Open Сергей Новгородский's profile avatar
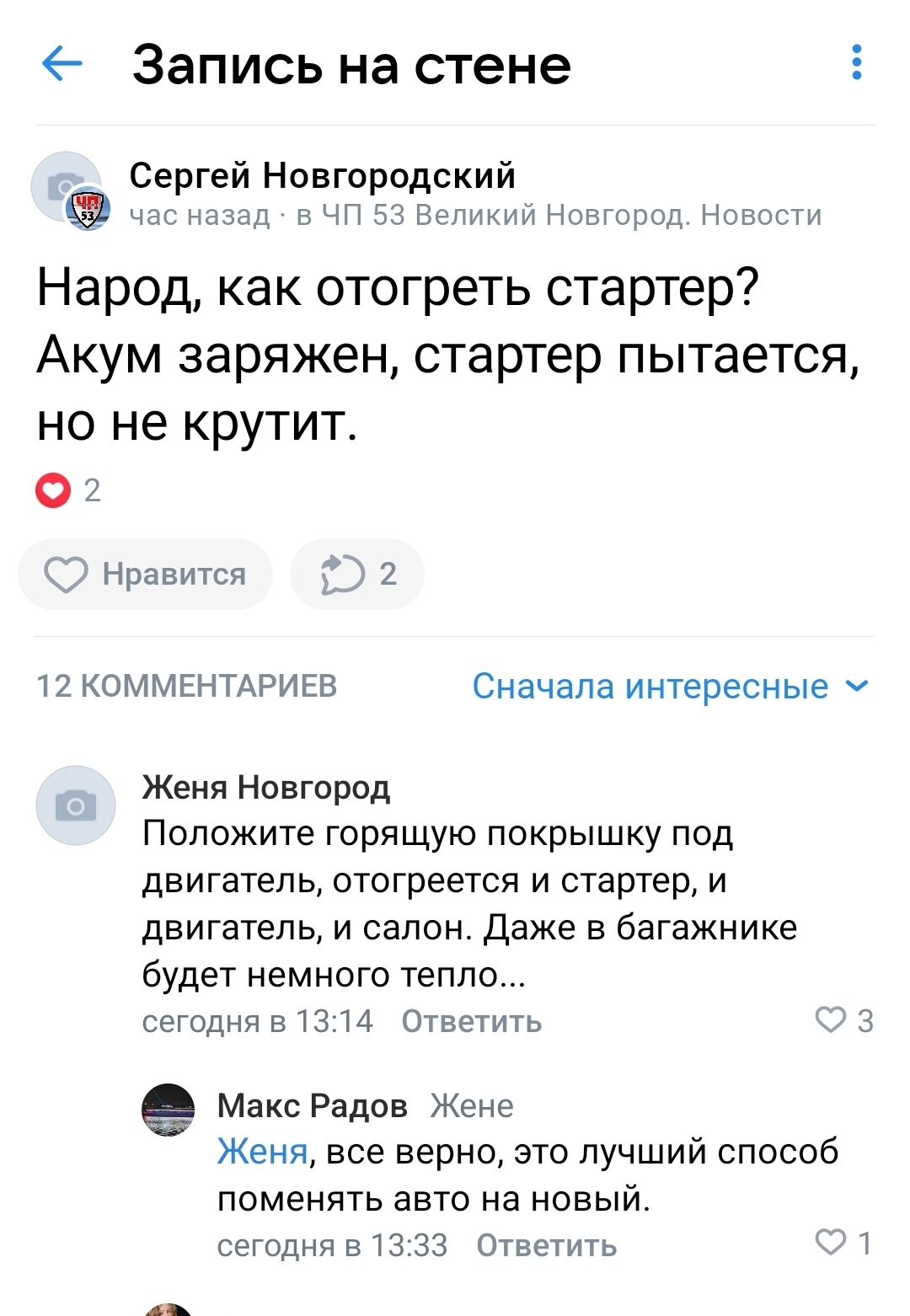Viewport: 910px width, 1316px height. (67, 188)
